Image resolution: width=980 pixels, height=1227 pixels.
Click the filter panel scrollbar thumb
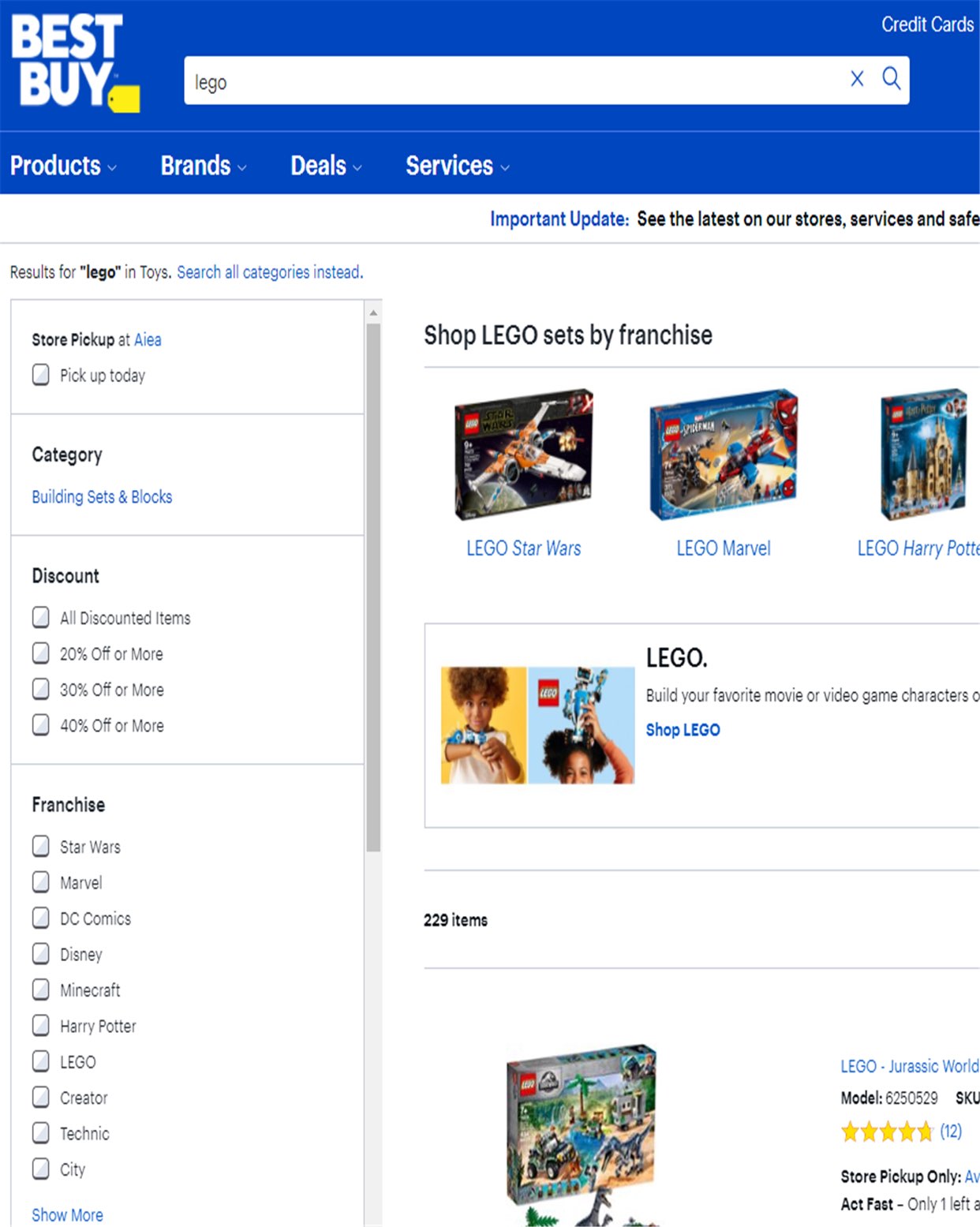pyautogui.click(x=373, y=587)
